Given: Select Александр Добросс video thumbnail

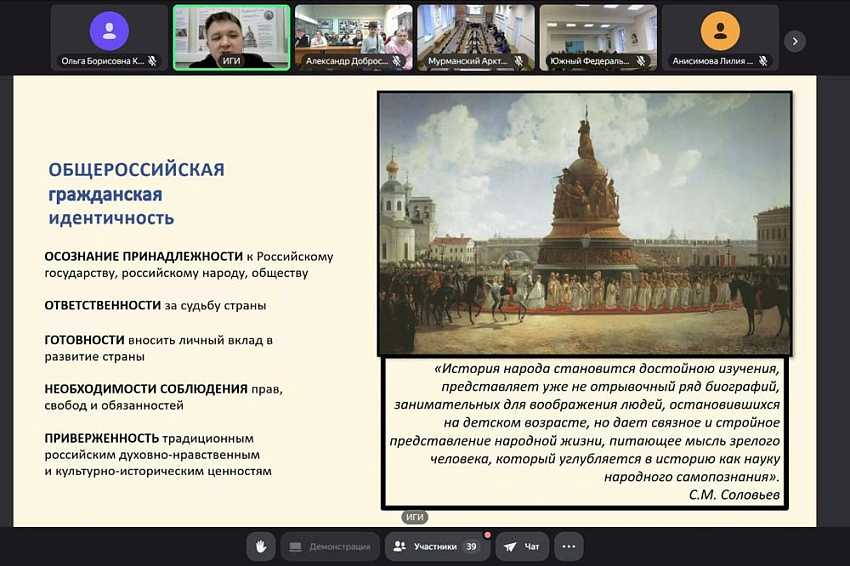Looking at the screenshot, I should pyautogui.click(x=353, y=36).
